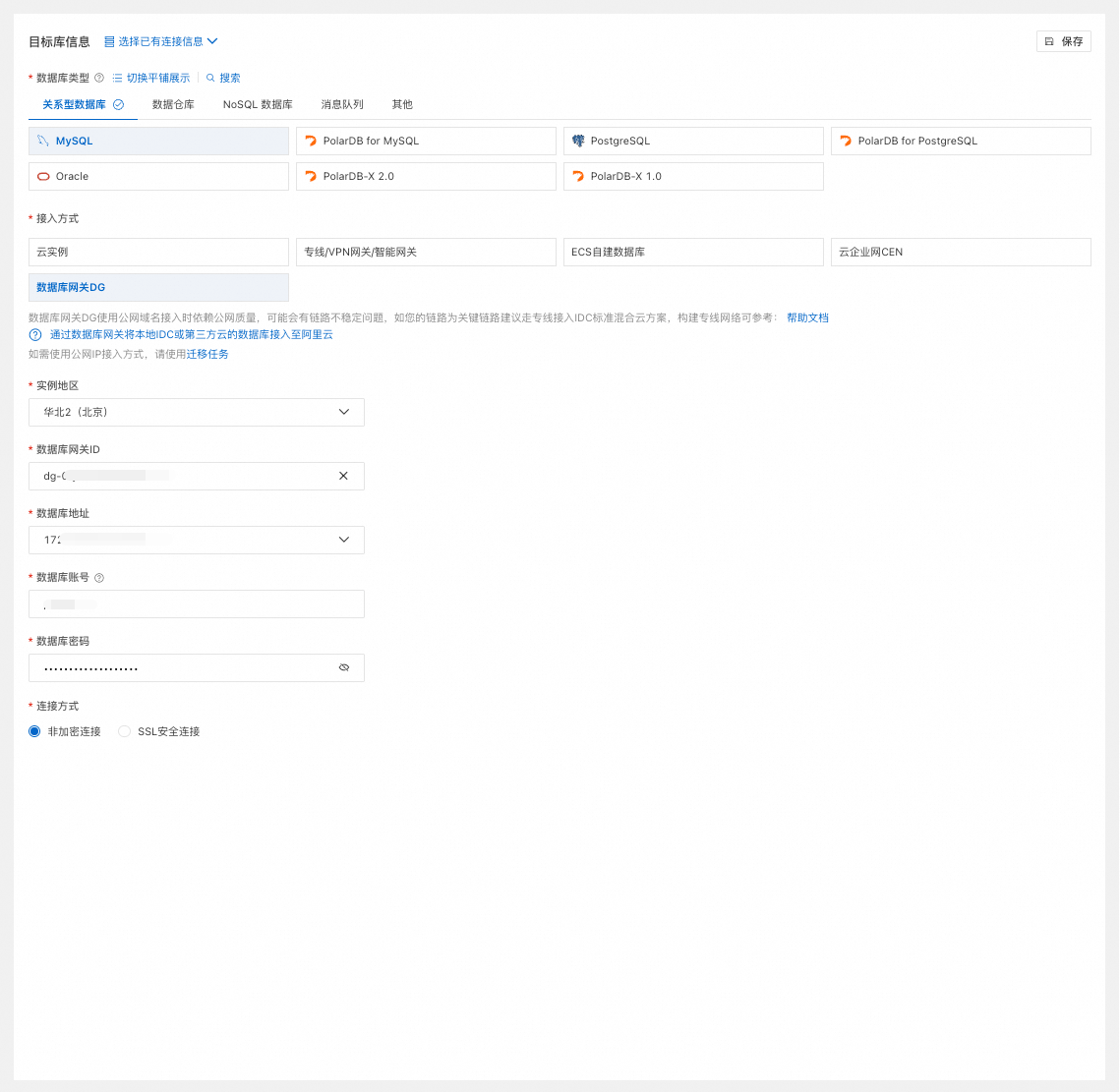Click the PolarDB for MySQL logo
The width and height of the screenshot is (1120, 1092).
pos(311,141)
